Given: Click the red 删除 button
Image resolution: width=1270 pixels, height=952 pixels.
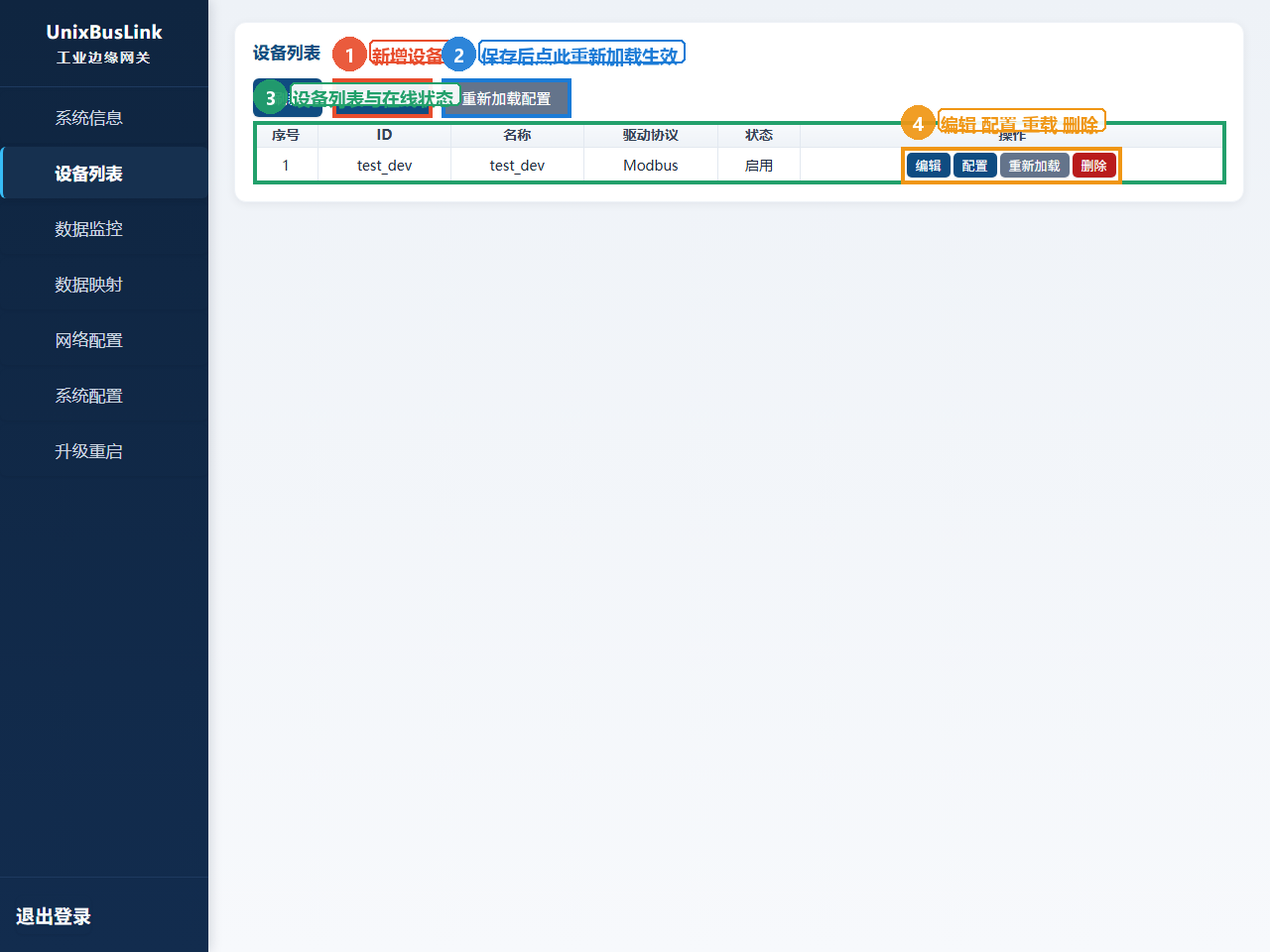Looking at the screenshot, I should coord(1094,166).
